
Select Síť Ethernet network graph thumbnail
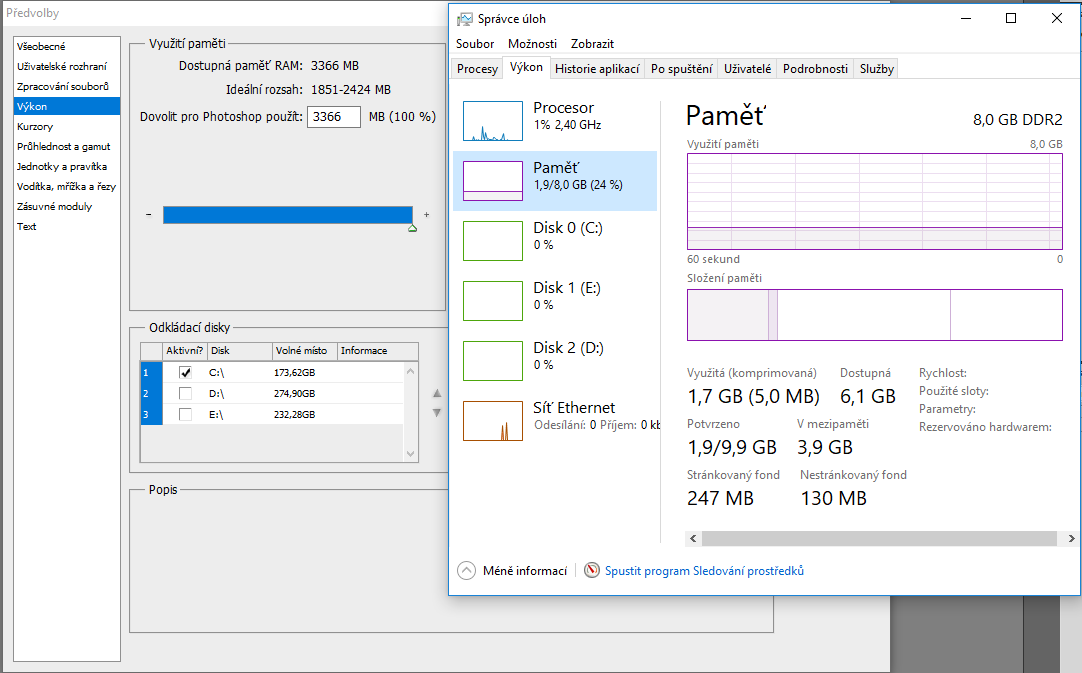[x=492, y=421]
